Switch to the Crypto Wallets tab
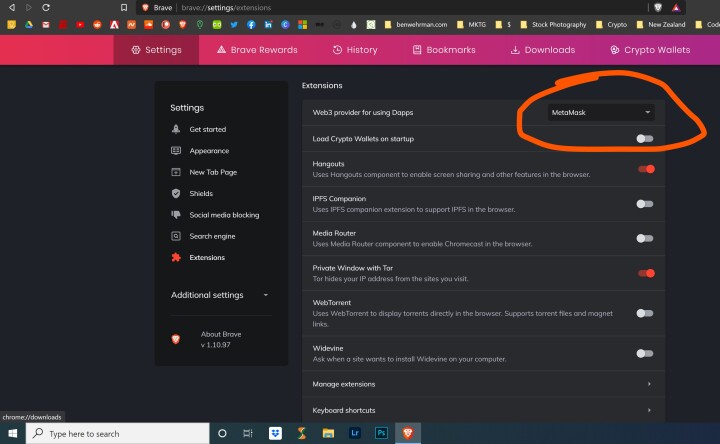Viewport: 720px width, 444px height. (x=650, y=50)
